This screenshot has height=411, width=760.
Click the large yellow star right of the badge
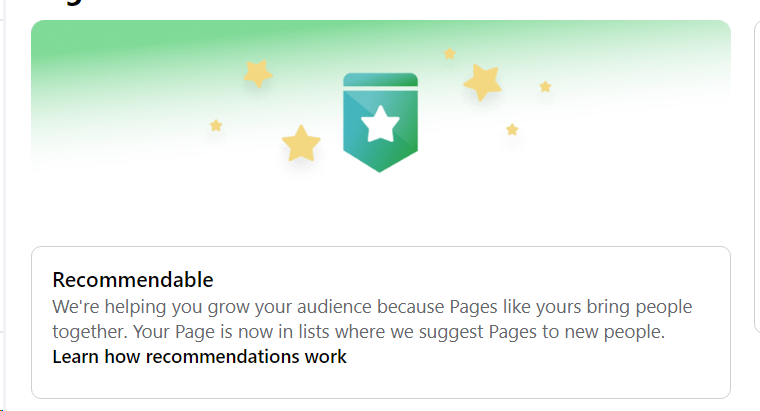coord(483,83)
